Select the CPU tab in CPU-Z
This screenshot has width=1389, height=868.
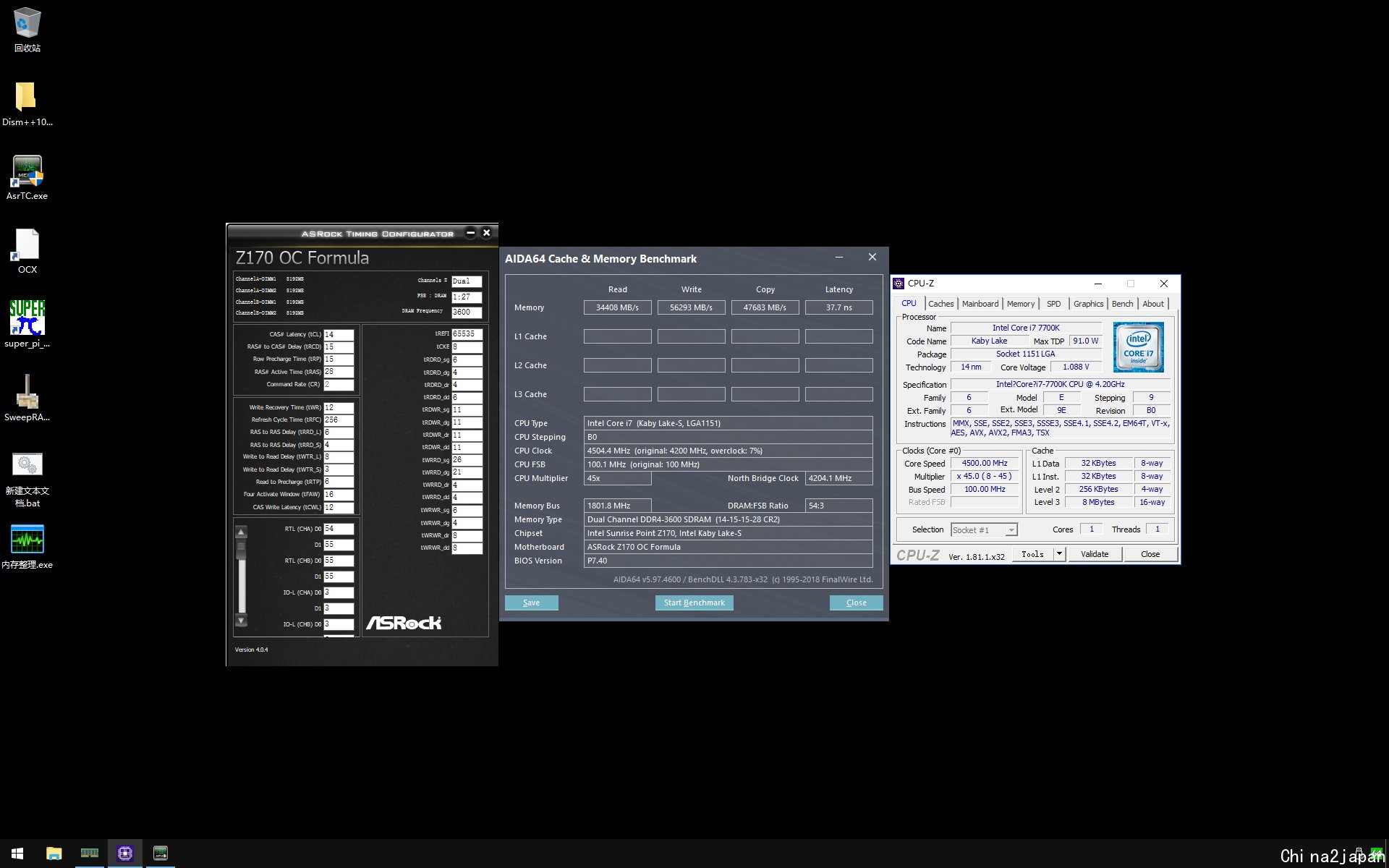point(909,303)
